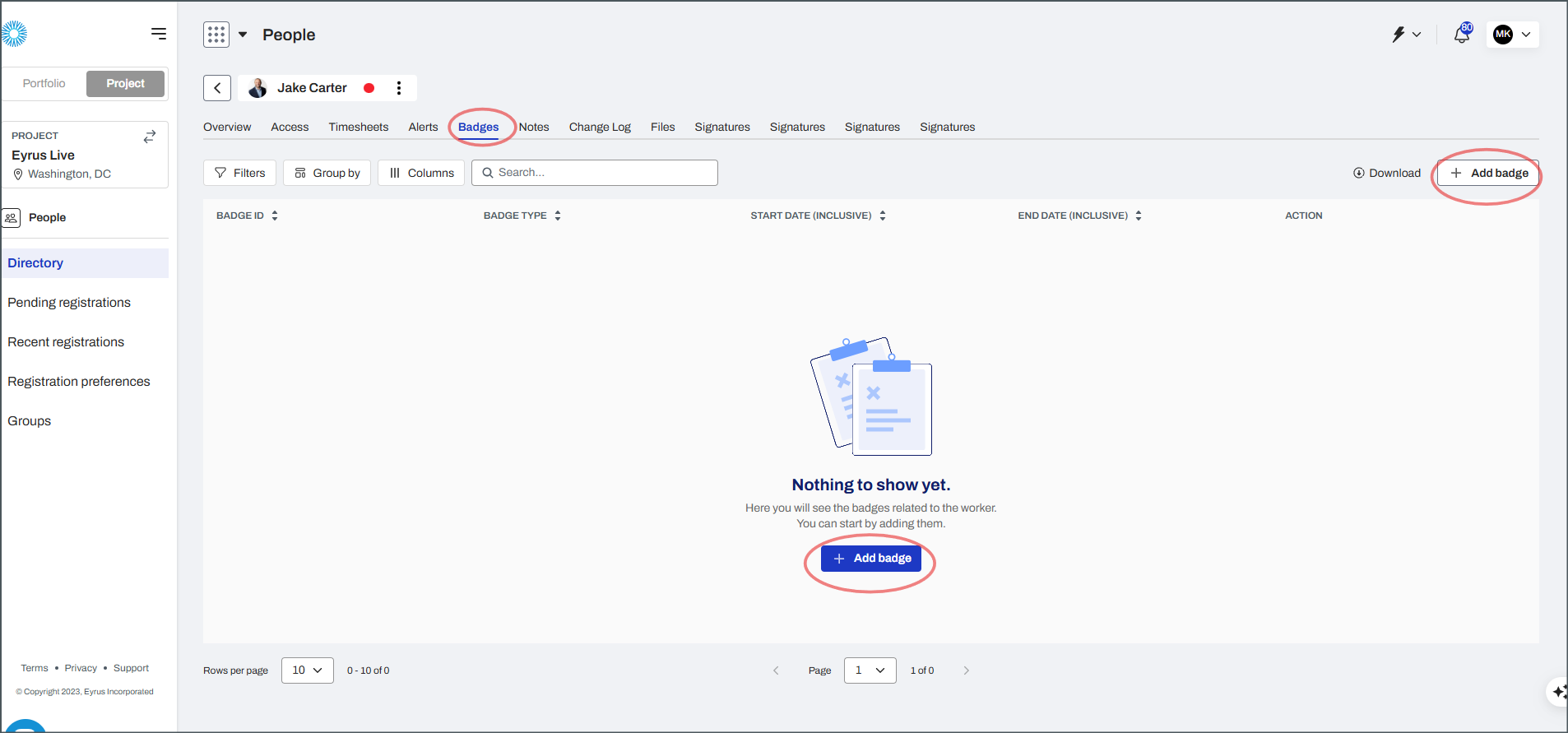Expand the Rows per page dropdown
Image resolution: width=1568 pixels, height=733 pixels.
point(307,670)
